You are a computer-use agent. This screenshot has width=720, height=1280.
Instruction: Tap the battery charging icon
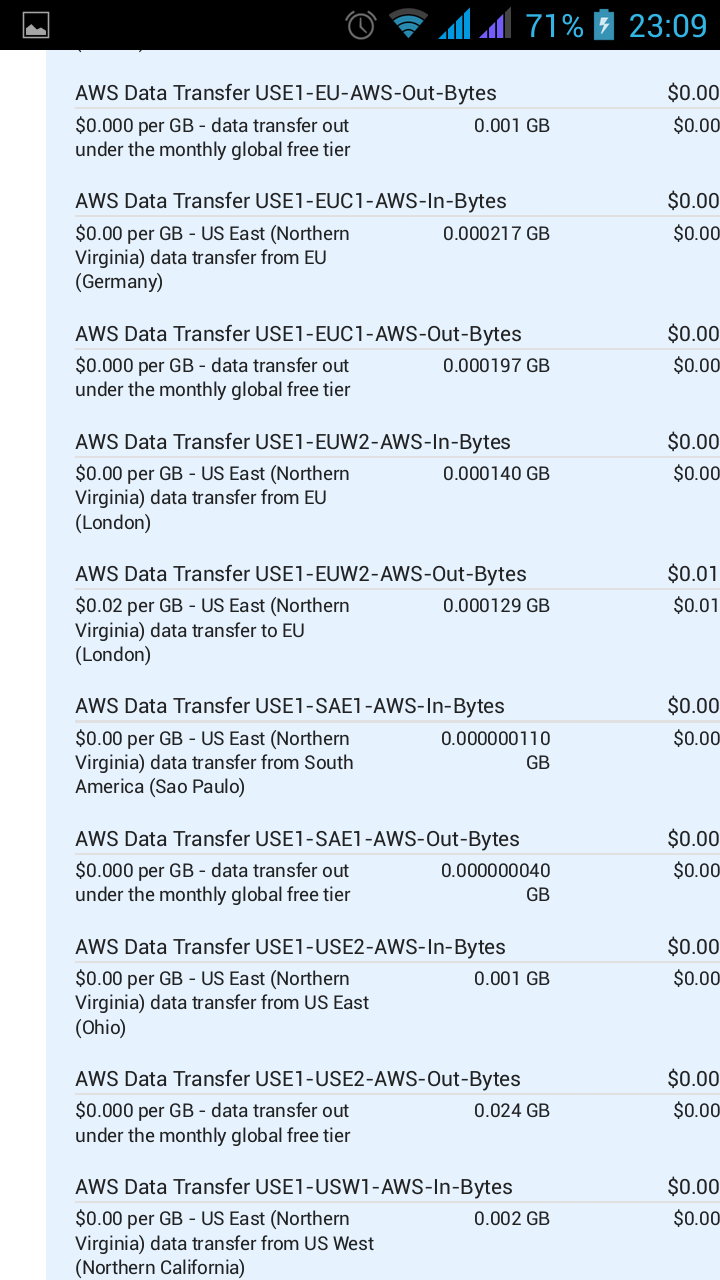(x=604, y=24)
